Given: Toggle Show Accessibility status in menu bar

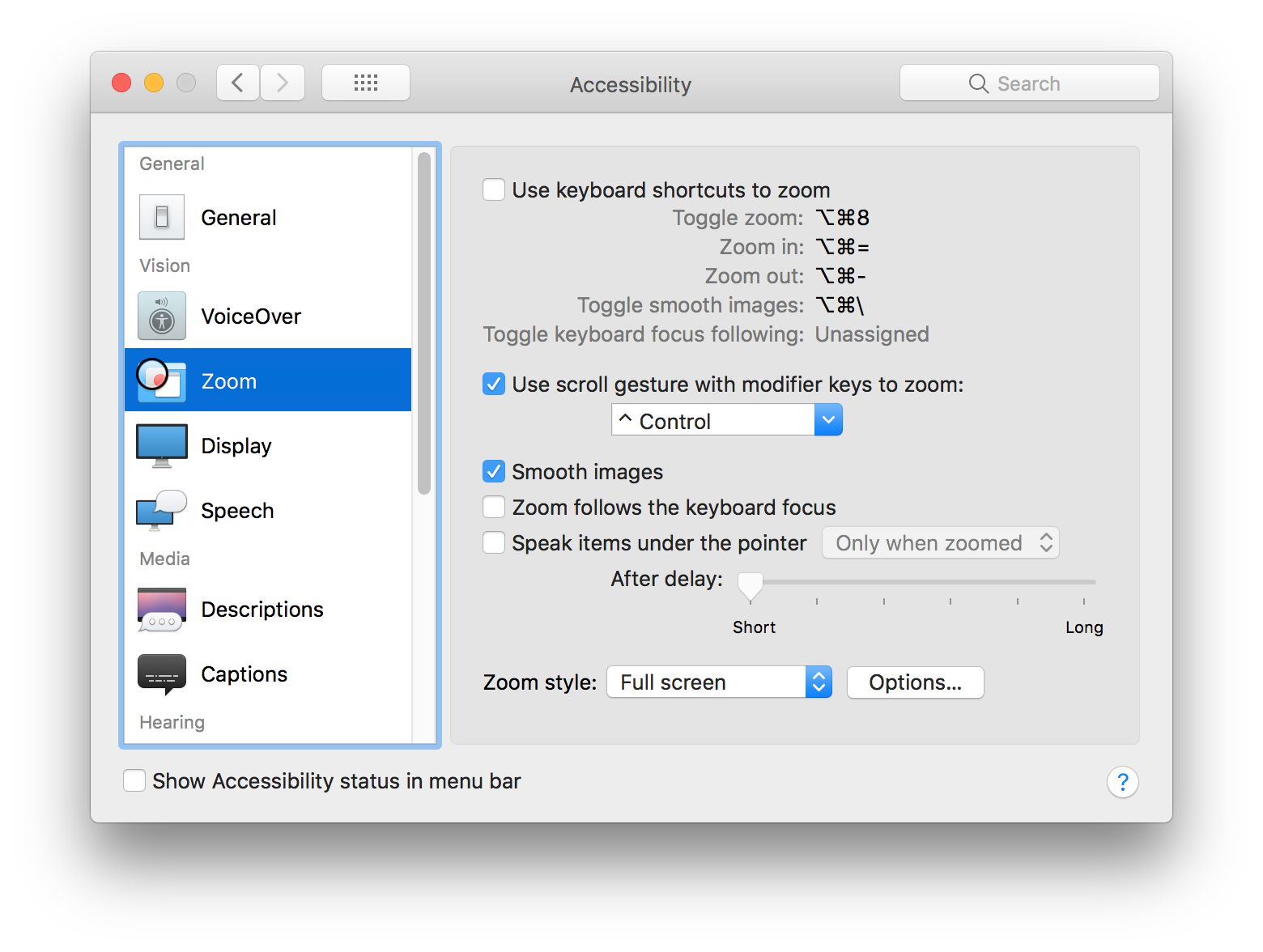Looking at the screenshot, I should click(134, 780).
